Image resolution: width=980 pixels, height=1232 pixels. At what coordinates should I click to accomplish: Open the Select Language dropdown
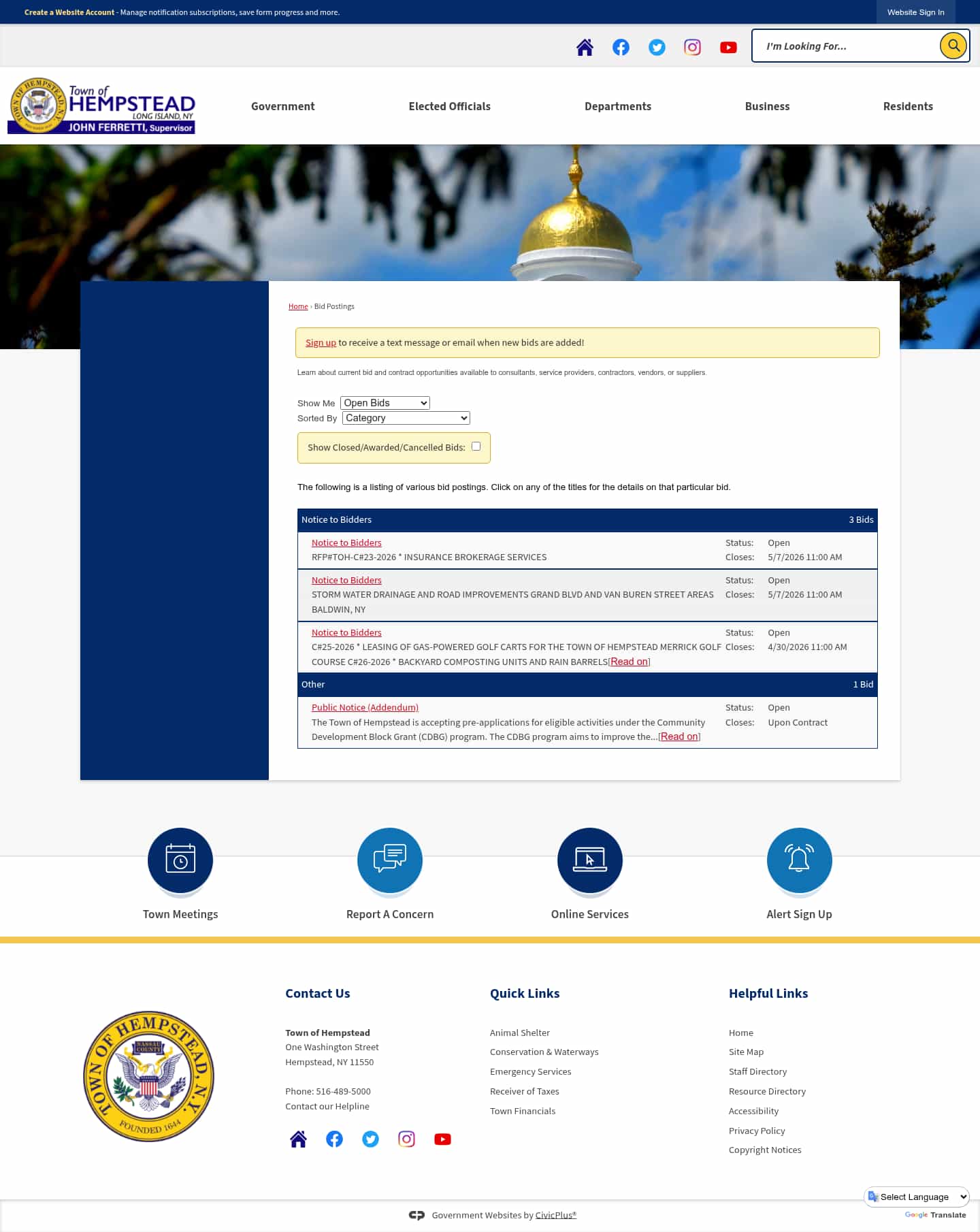(x=917, y=1197)
